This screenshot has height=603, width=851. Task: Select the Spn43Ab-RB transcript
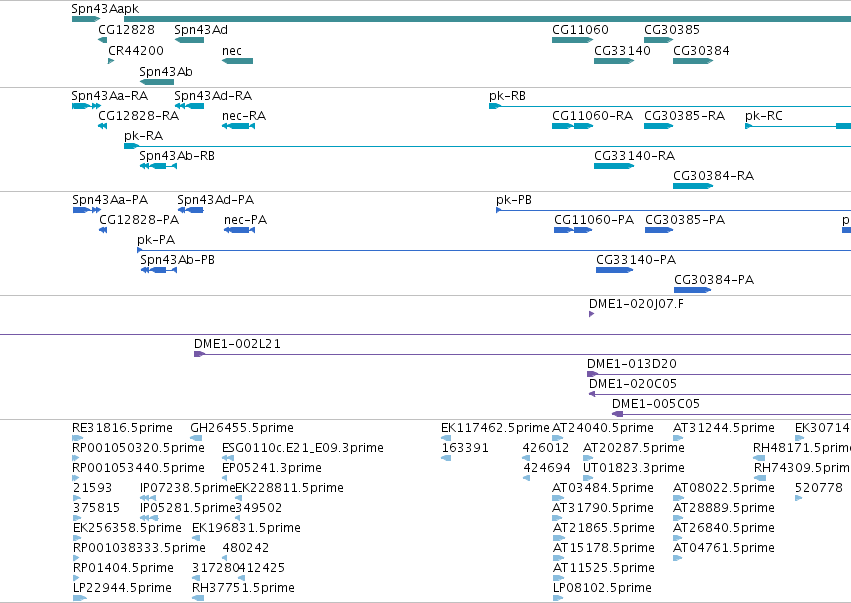pos(158,166)
